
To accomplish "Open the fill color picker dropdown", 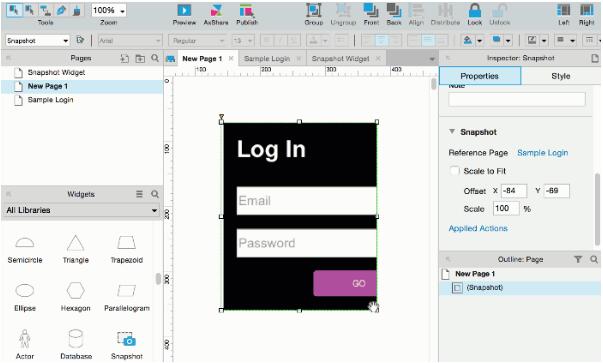I will click(x=480, y=40).
